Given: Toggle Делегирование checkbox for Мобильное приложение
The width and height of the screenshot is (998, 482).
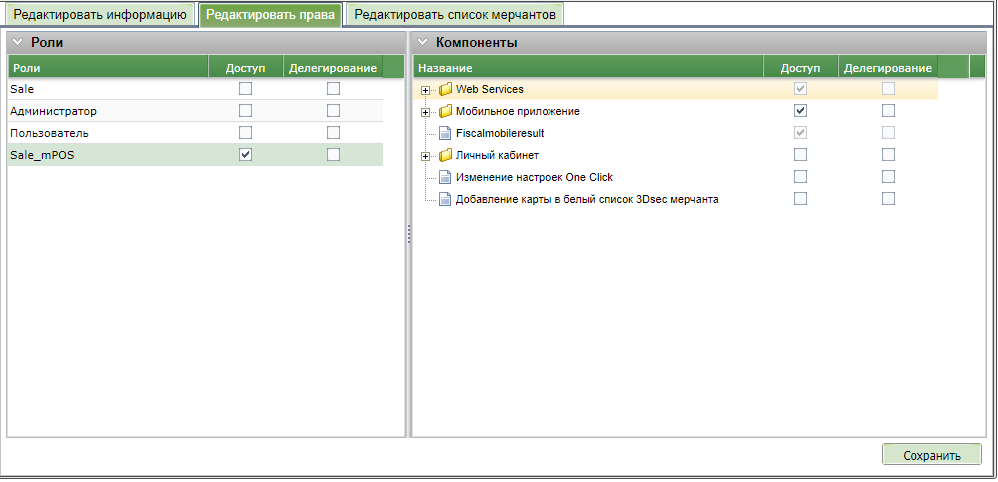Looking at the screenshot, I should (888, 111).
